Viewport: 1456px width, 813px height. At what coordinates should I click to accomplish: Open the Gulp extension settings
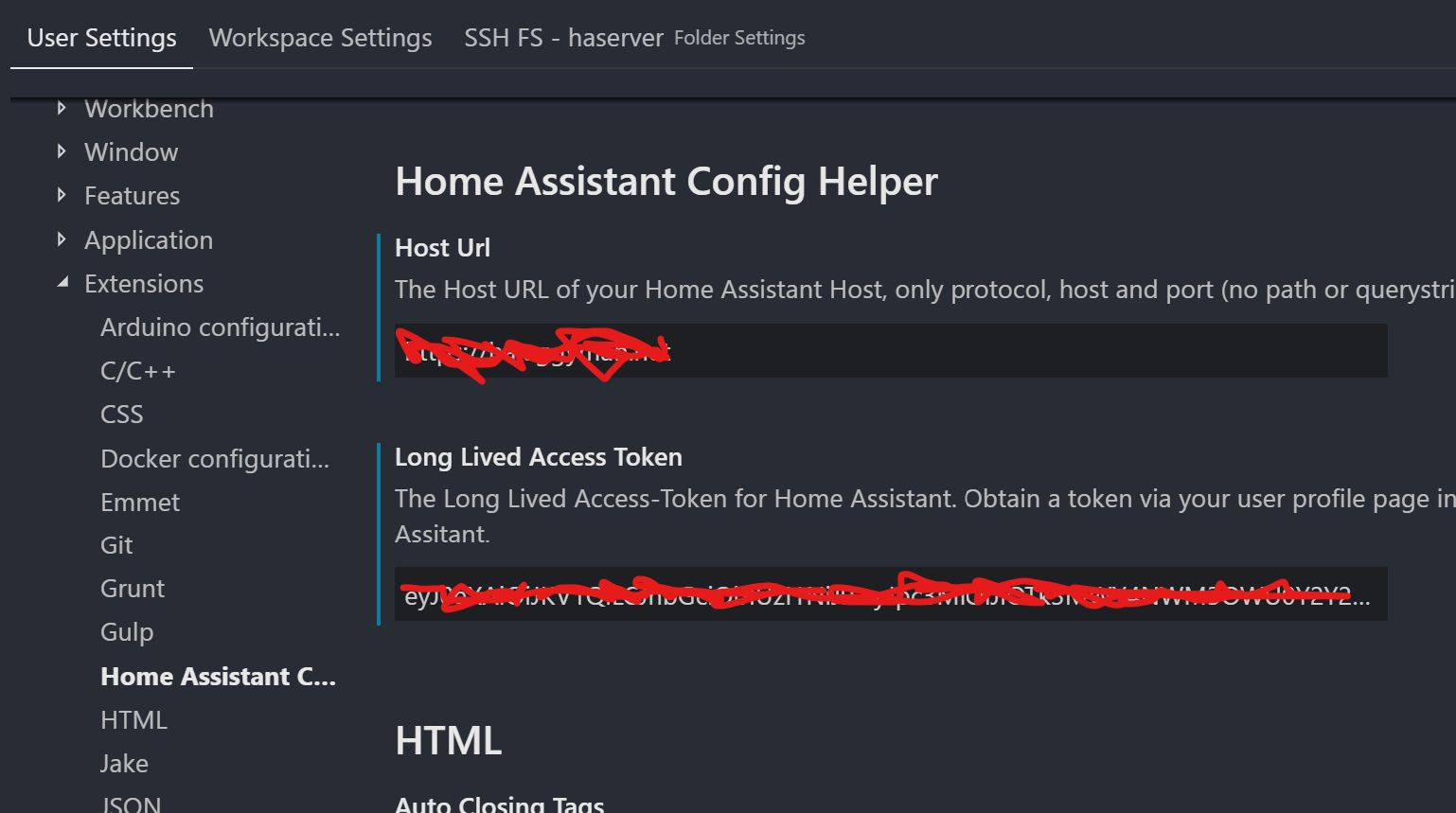[x=127, y=631]
